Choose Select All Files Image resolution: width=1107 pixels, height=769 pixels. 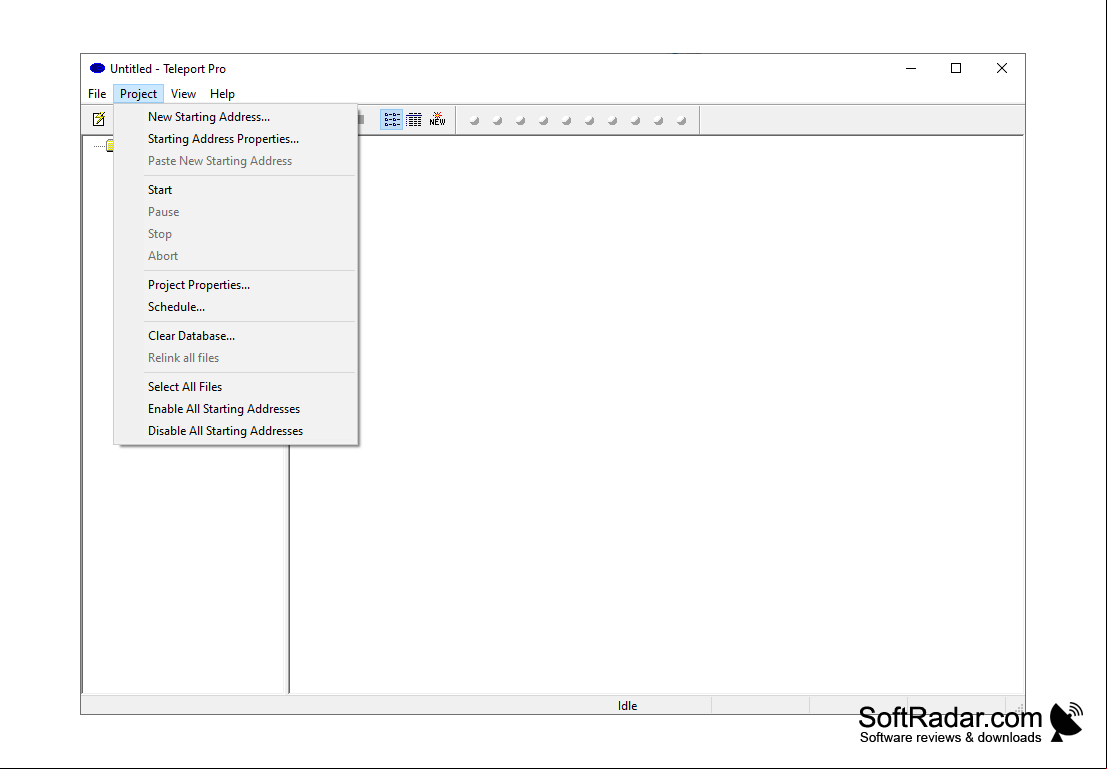pos(236,387)
